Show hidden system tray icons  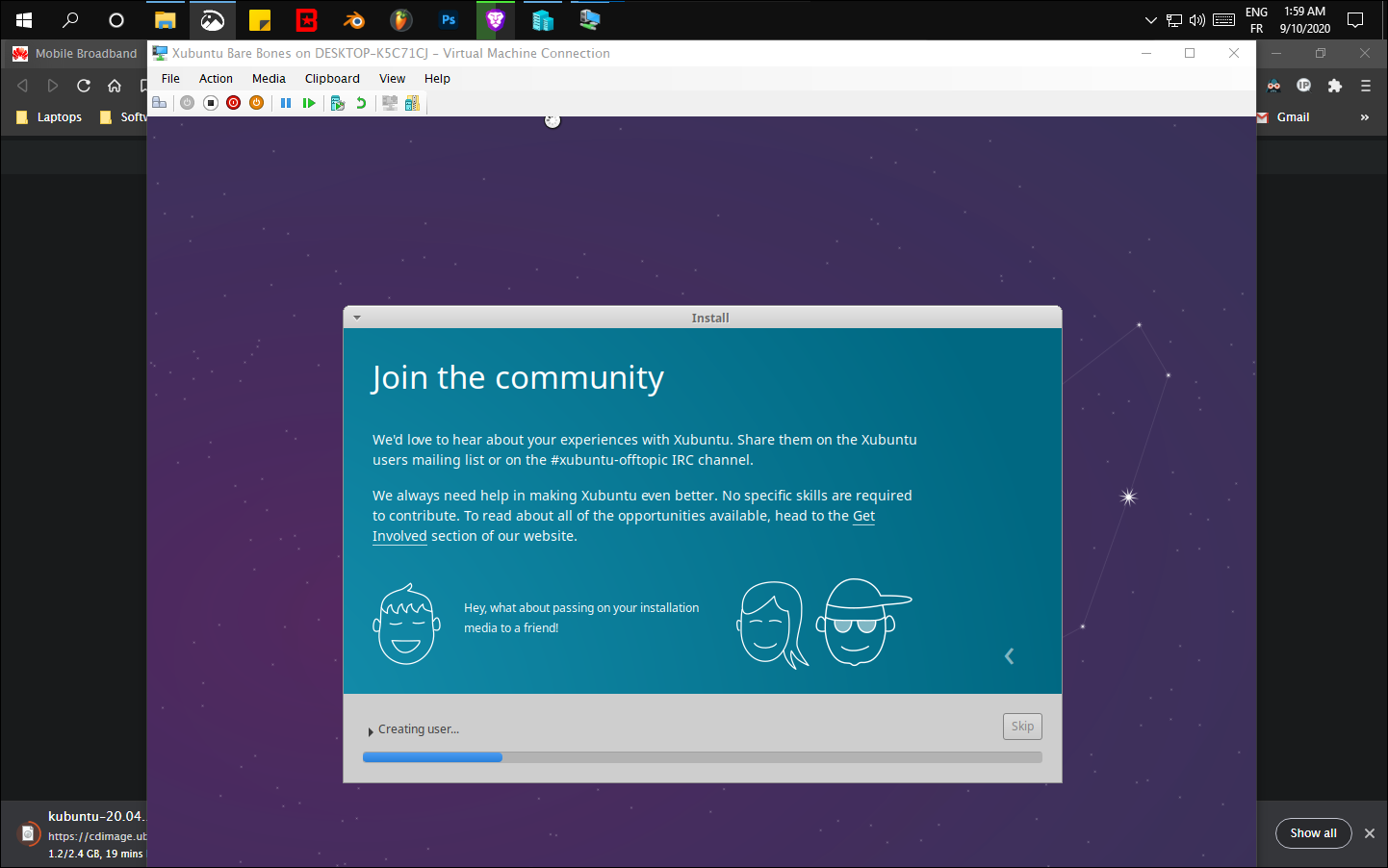click(x=1150, y=20)
